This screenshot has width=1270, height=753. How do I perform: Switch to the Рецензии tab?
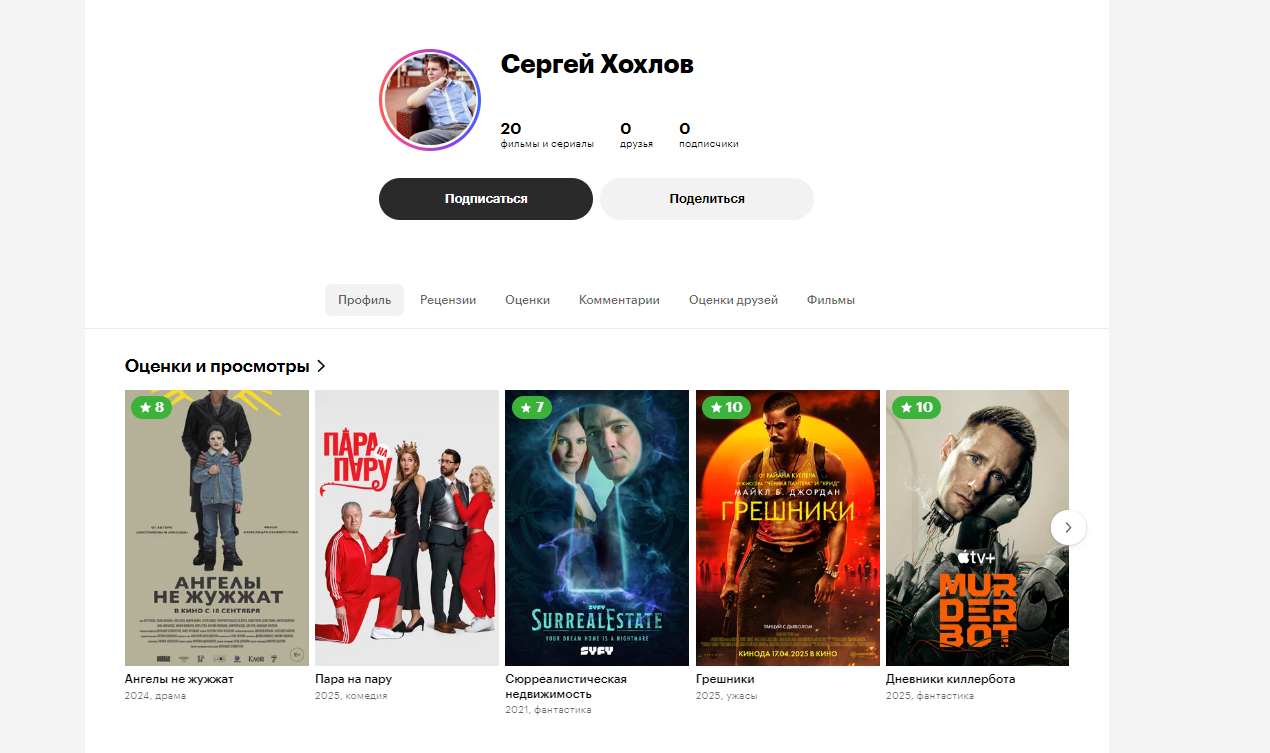(x=448, y=300)
